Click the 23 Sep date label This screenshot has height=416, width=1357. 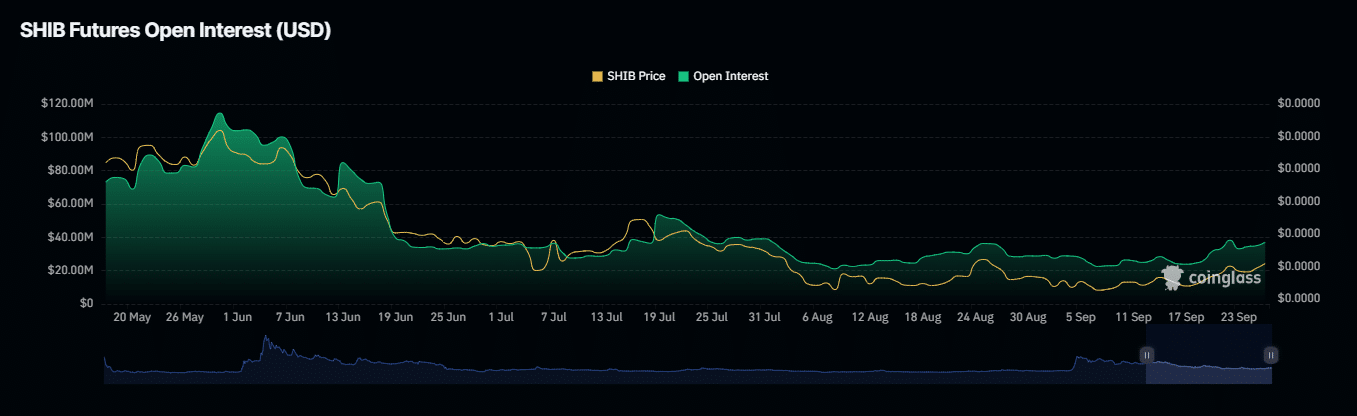1238,317
